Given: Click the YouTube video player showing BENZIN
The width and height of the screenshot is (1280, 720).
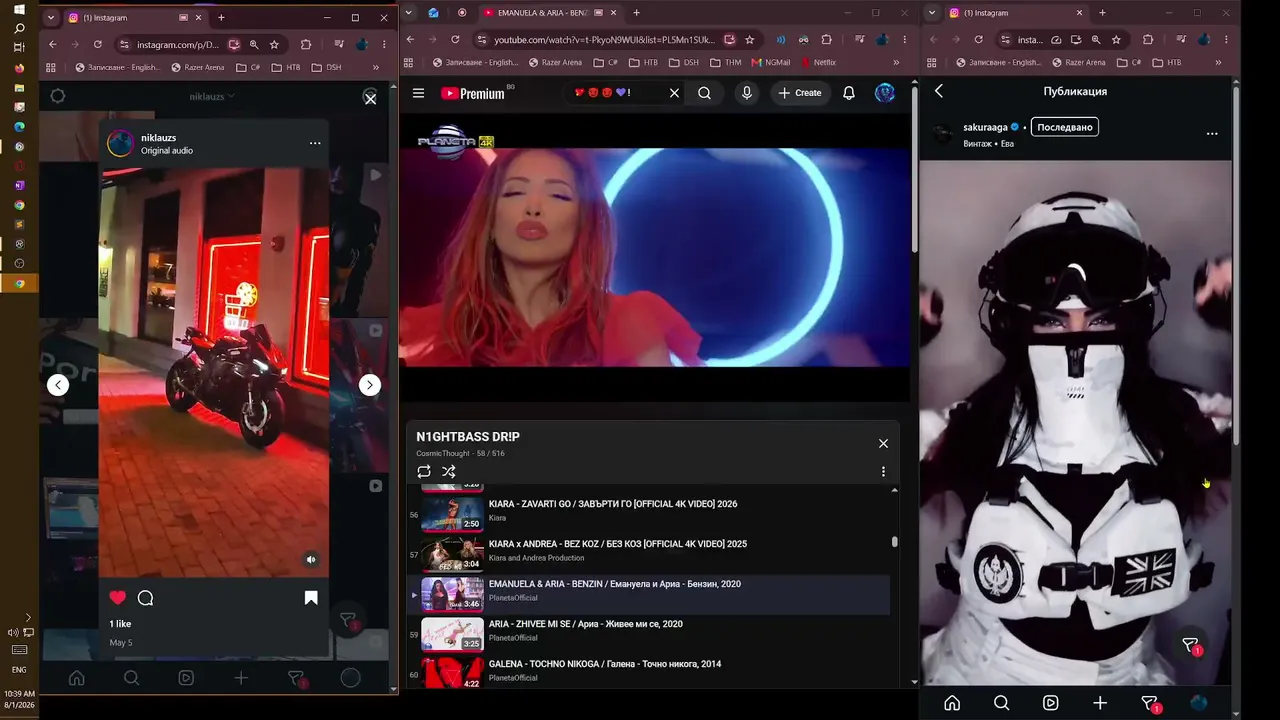Looking at the screenshot, I should [x=655, y=257].
